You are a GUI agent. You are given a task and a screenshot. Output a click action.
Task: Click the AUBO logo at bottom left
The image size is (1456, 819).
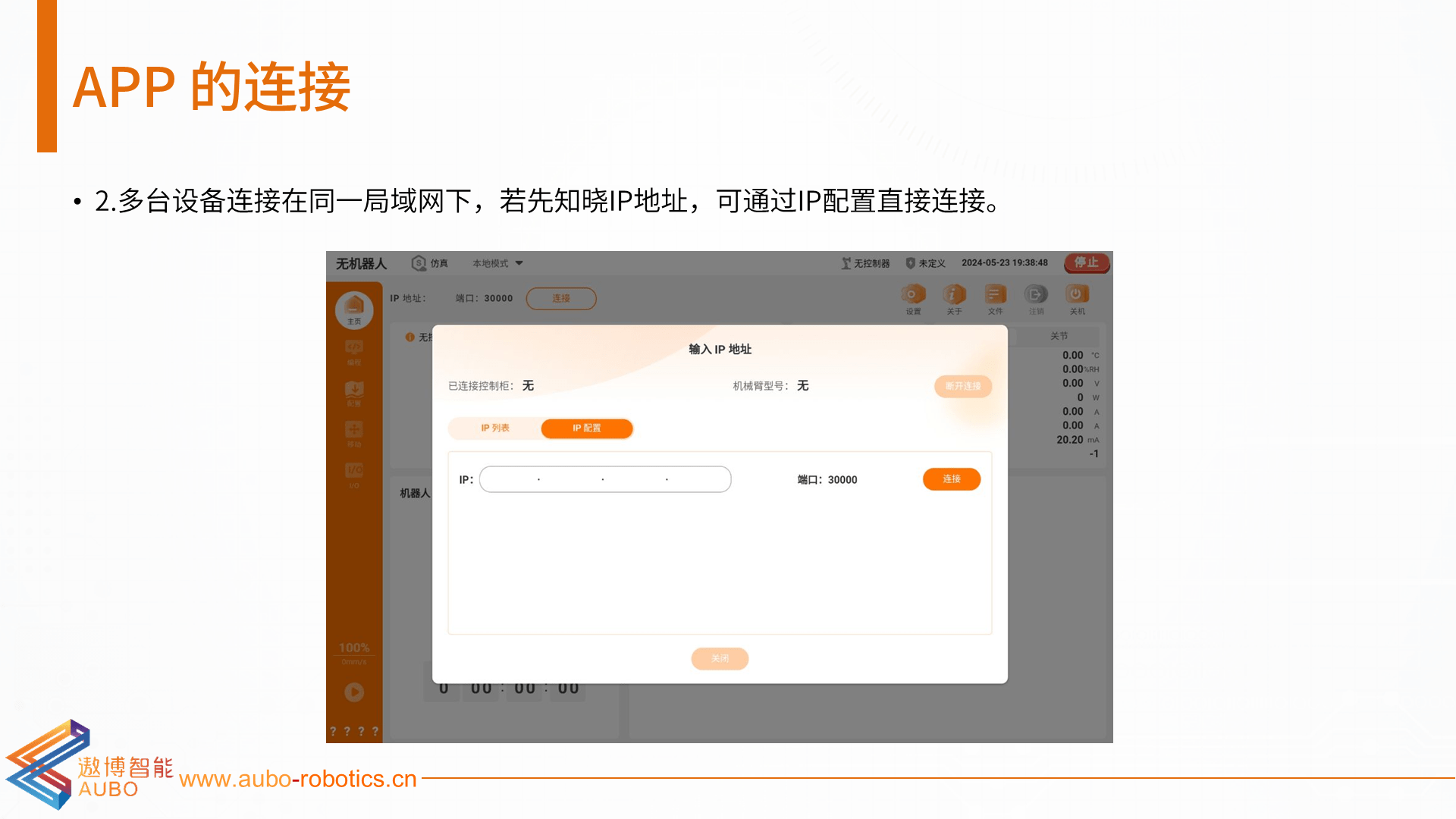tap(89, 764)
